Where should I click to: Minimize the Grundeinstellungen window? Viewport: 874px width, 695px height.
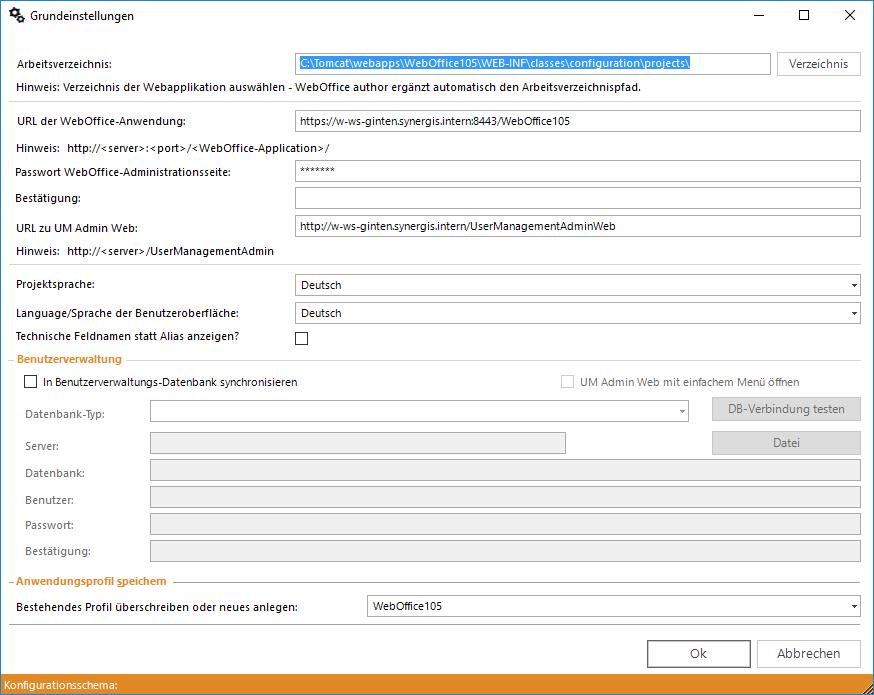click(x=757, y=16)
